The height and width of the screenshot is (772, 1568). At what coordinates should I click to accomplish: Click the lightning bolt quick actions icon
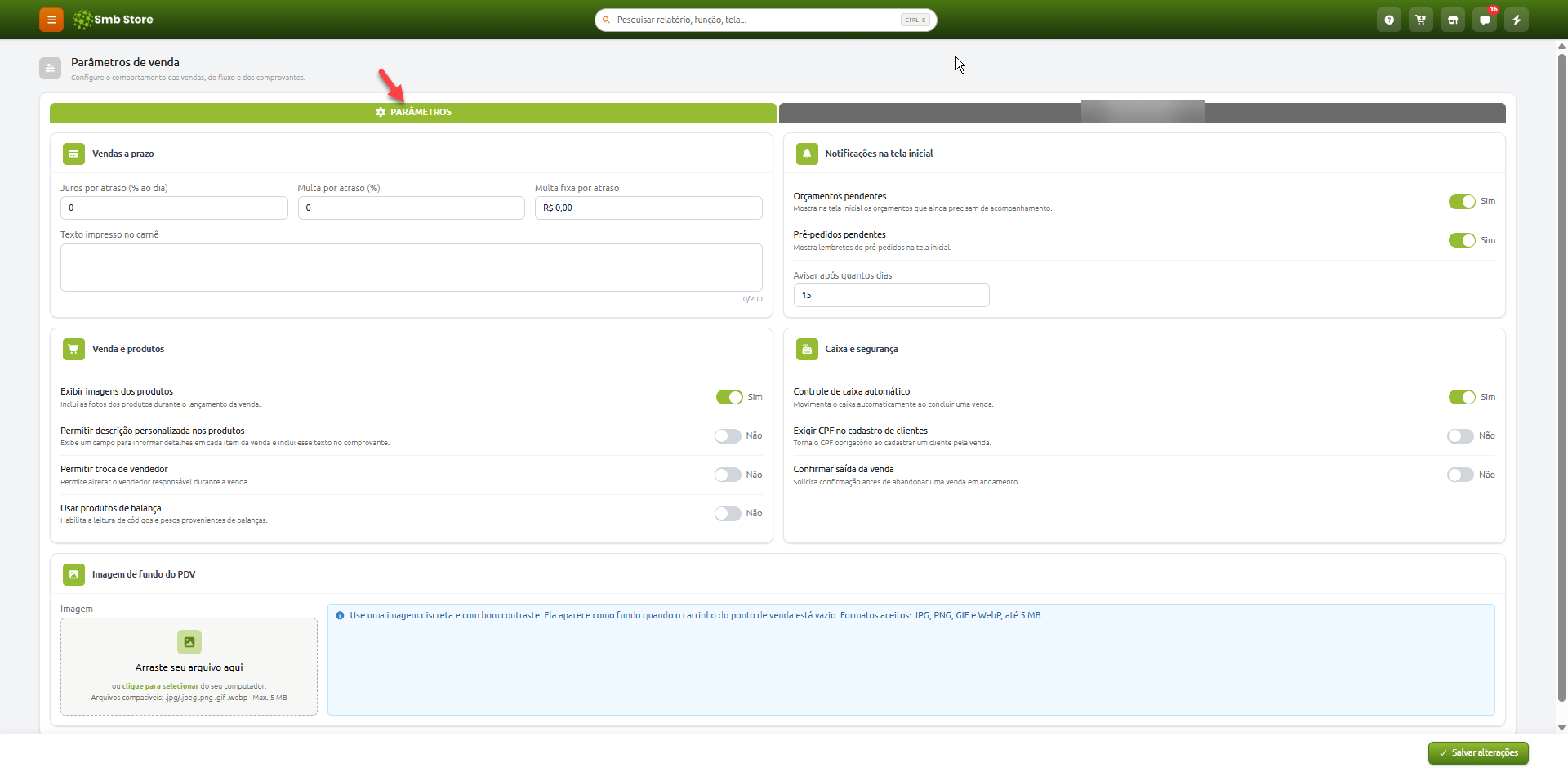coord(1517,20)
